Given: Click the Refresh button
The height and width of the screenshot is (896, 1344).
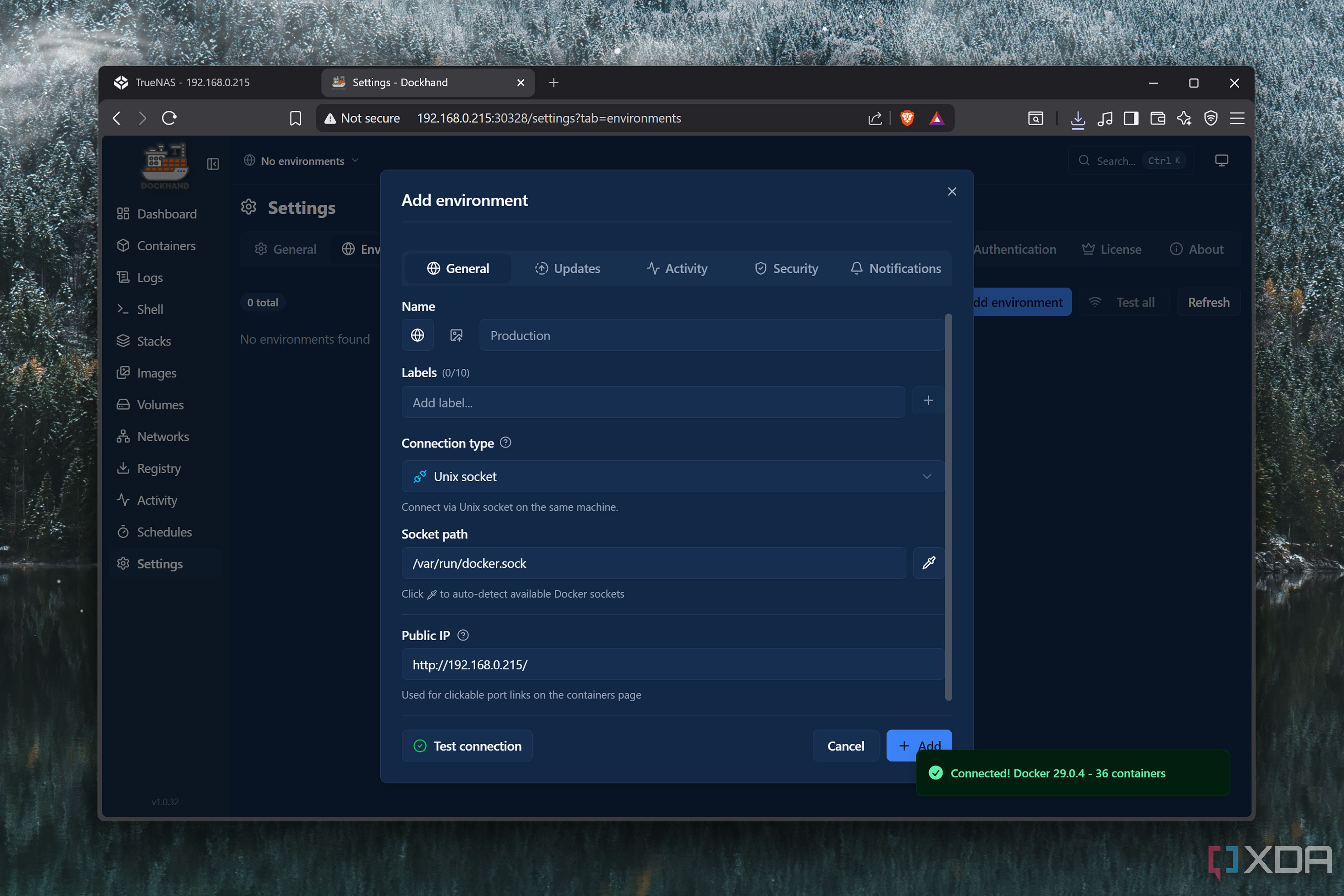Looking at the screenshot, I should pos(1209,302).
